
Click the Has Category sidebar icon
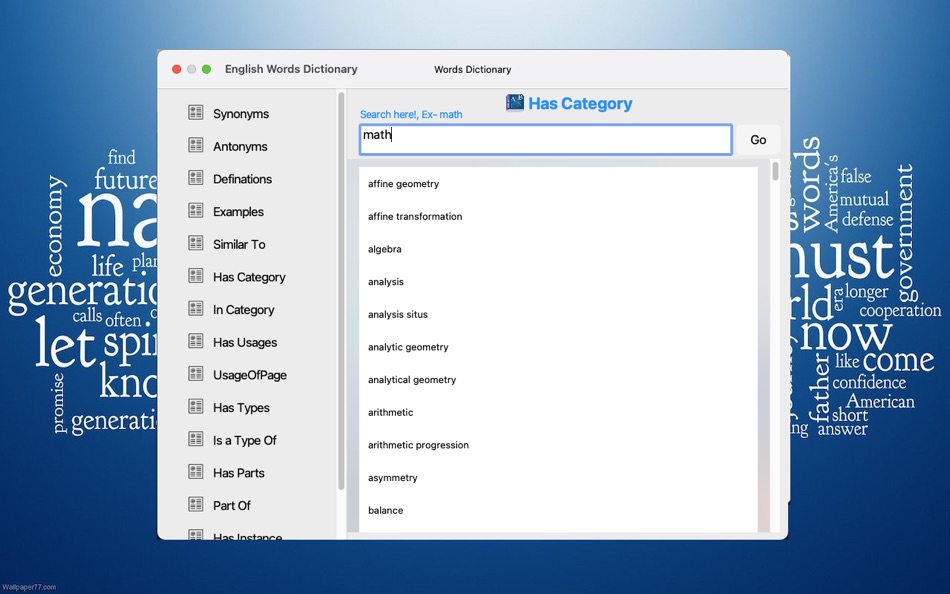195,276
